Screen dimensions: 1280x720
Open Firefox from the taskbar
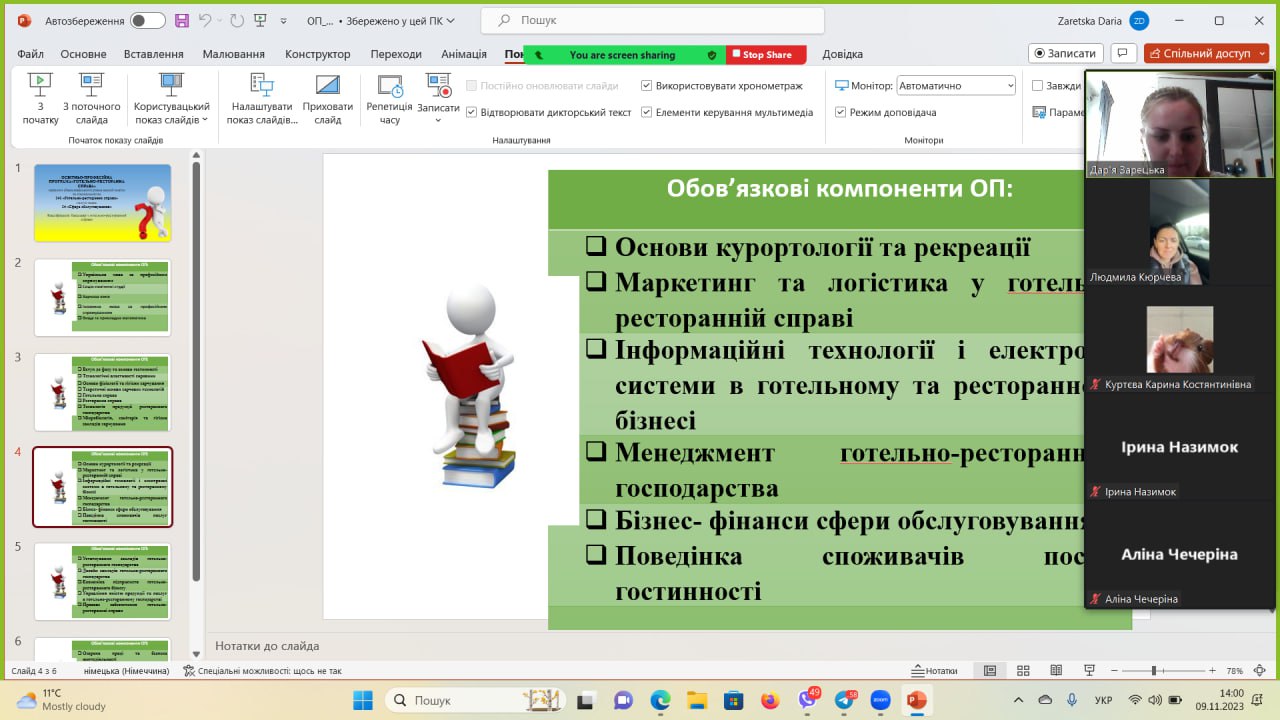point(770,700)
